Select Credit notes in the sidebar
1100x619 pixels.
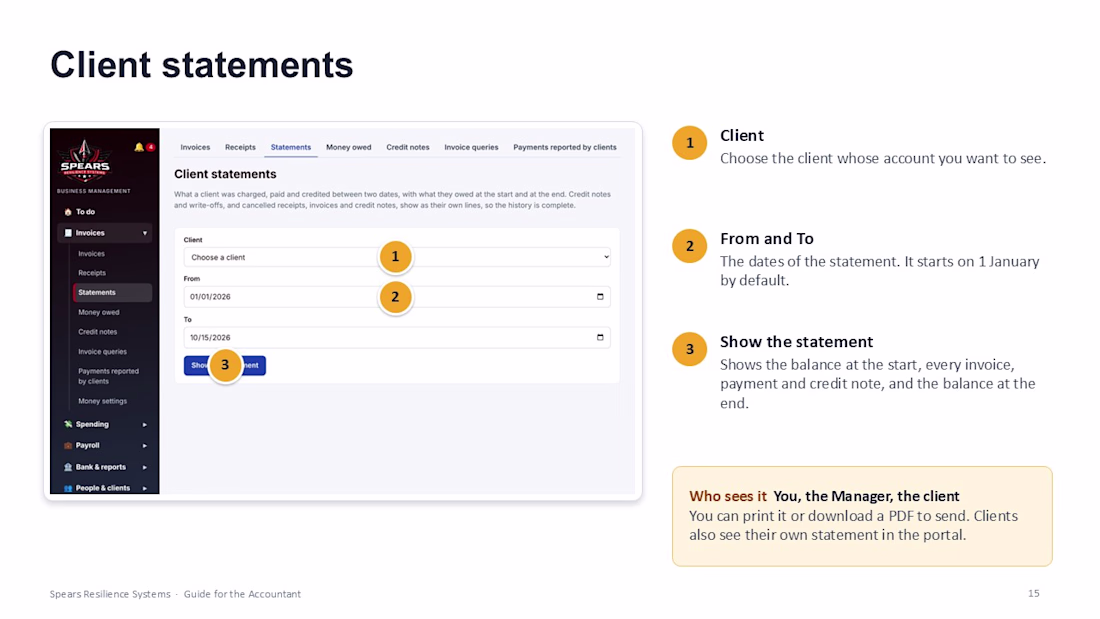98,332
